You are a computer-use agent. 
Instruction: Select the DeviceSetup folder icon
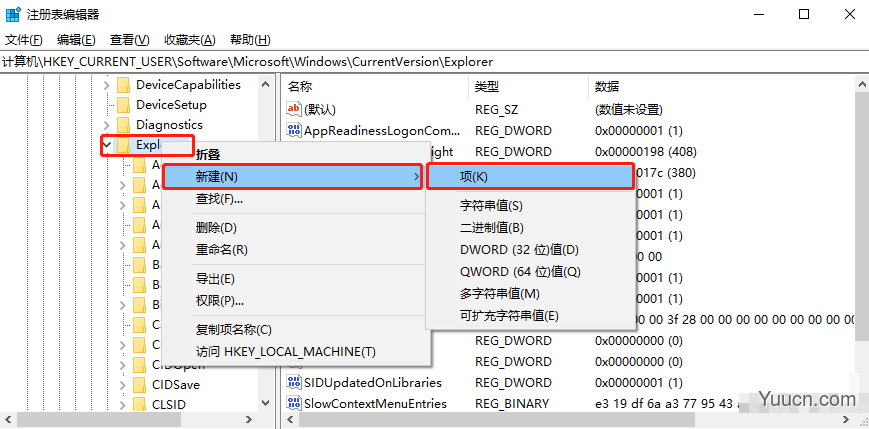tap(123, 105)
